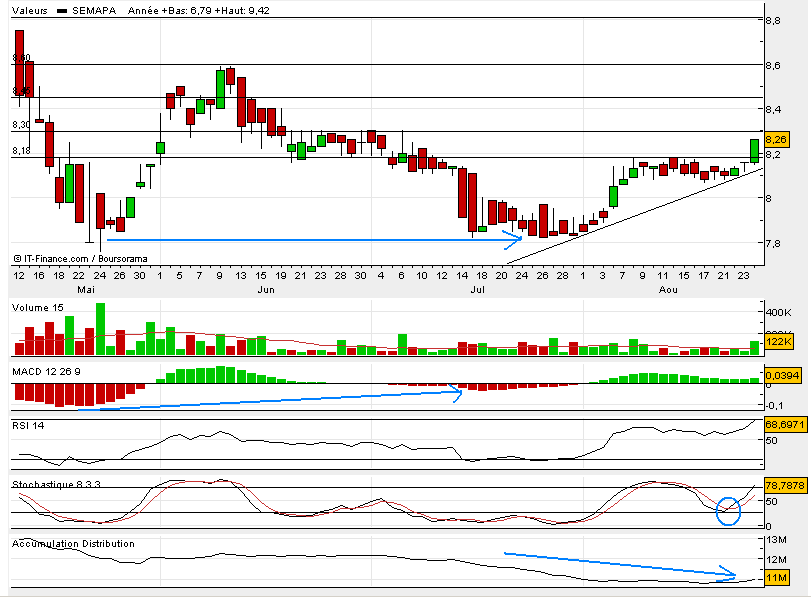Click the 50 label on the Stochastique axis
The width and height of the screenshot is (811, 597).
[x=772, y=501]
